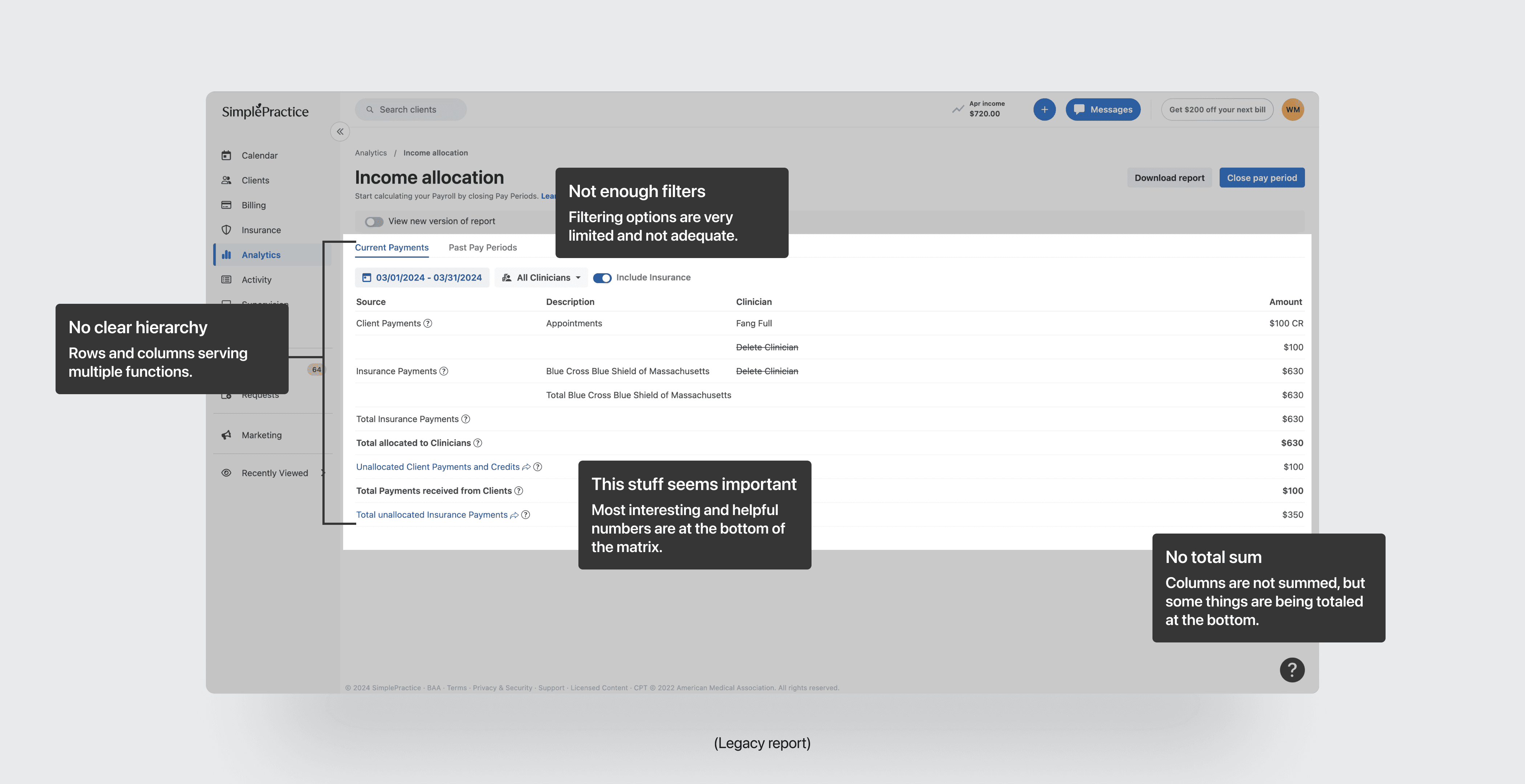1525x784 pixels.
Task: Click the blue plus create button
Action: [x=1044, y=110]
